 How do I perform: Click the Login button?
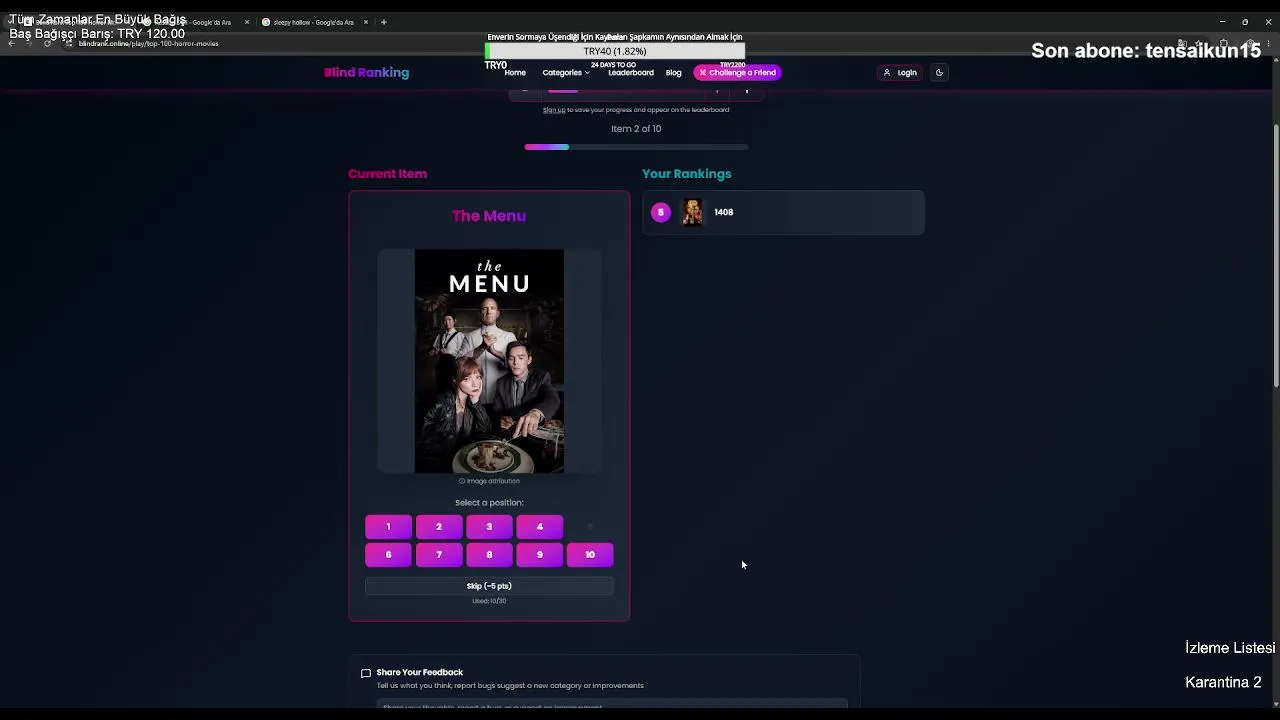[900, 72]
